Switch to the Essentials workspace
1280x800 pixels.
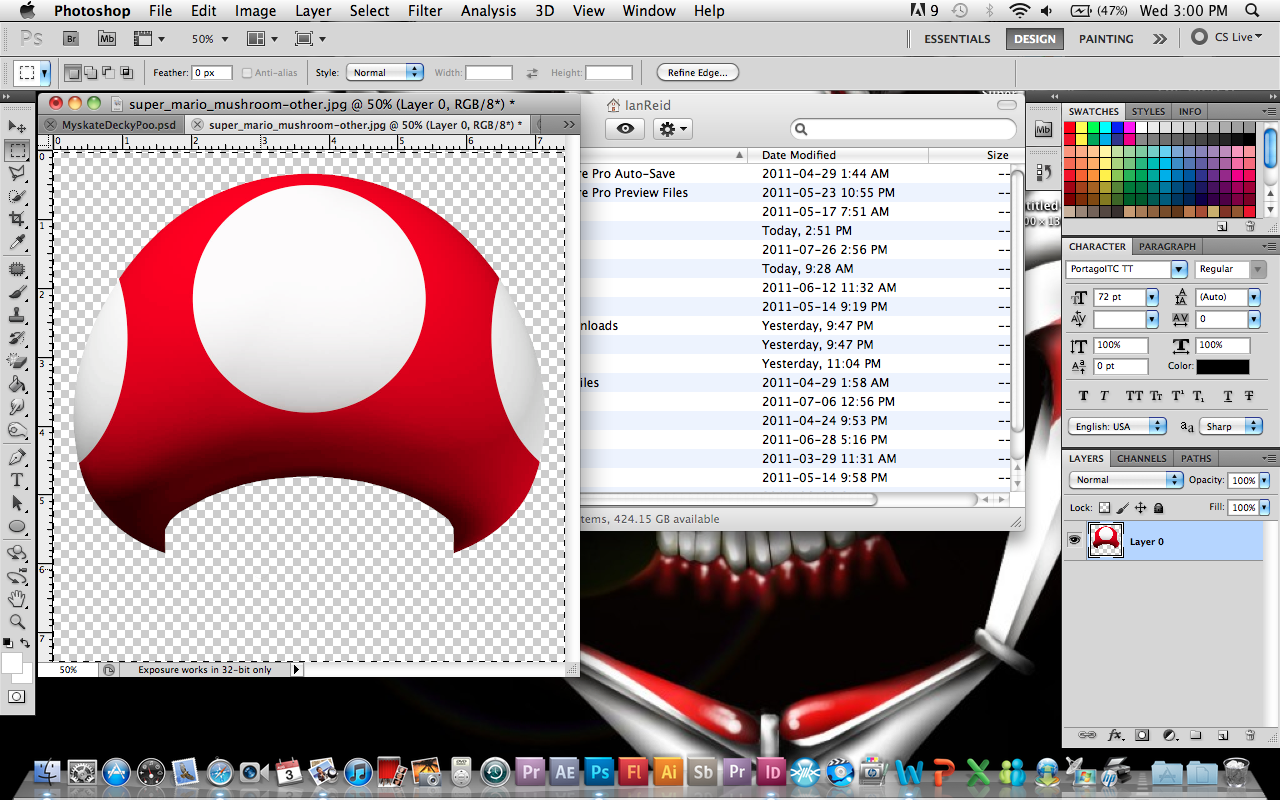tap(957, 39)
